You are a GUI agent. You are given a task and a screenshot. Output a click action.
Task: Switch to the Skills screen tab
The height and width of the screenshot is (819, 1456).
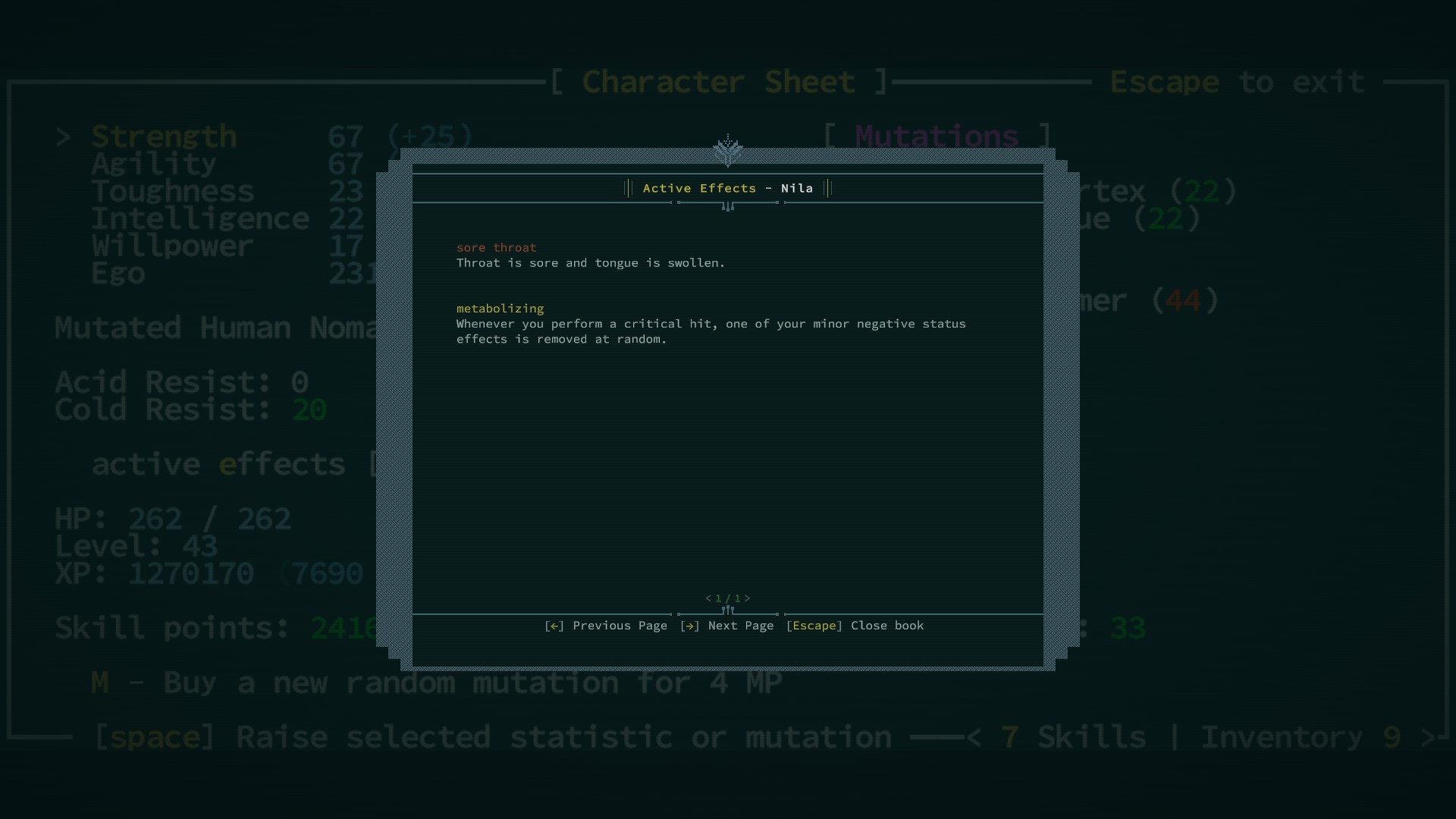tap(1090, 737)
